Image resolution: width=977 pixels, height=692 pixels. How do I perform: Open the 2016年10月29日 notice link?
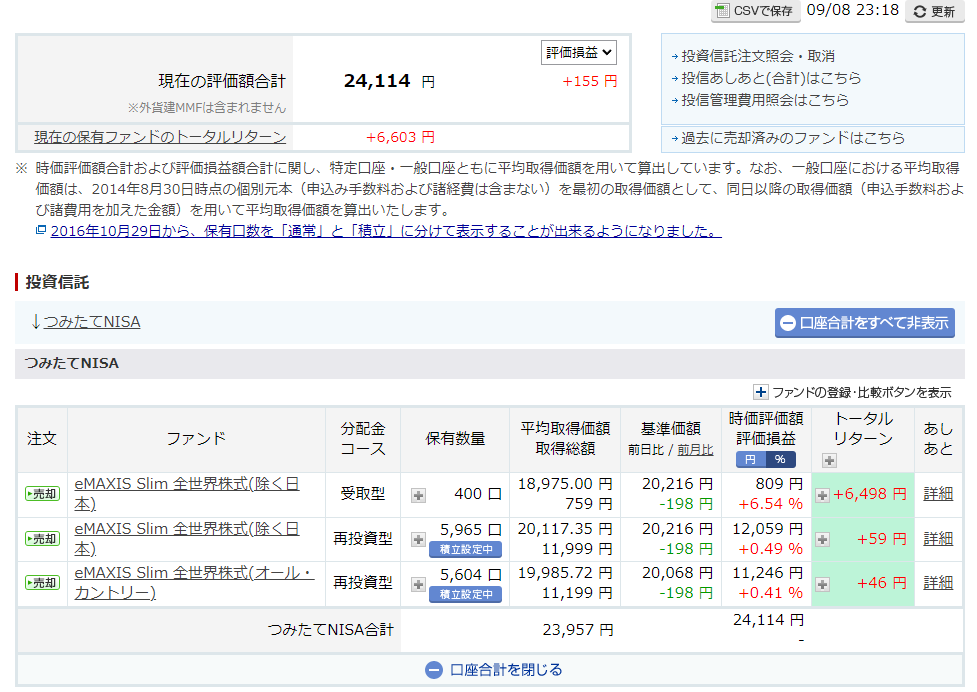pyautogui.click(x=386, y=231)
